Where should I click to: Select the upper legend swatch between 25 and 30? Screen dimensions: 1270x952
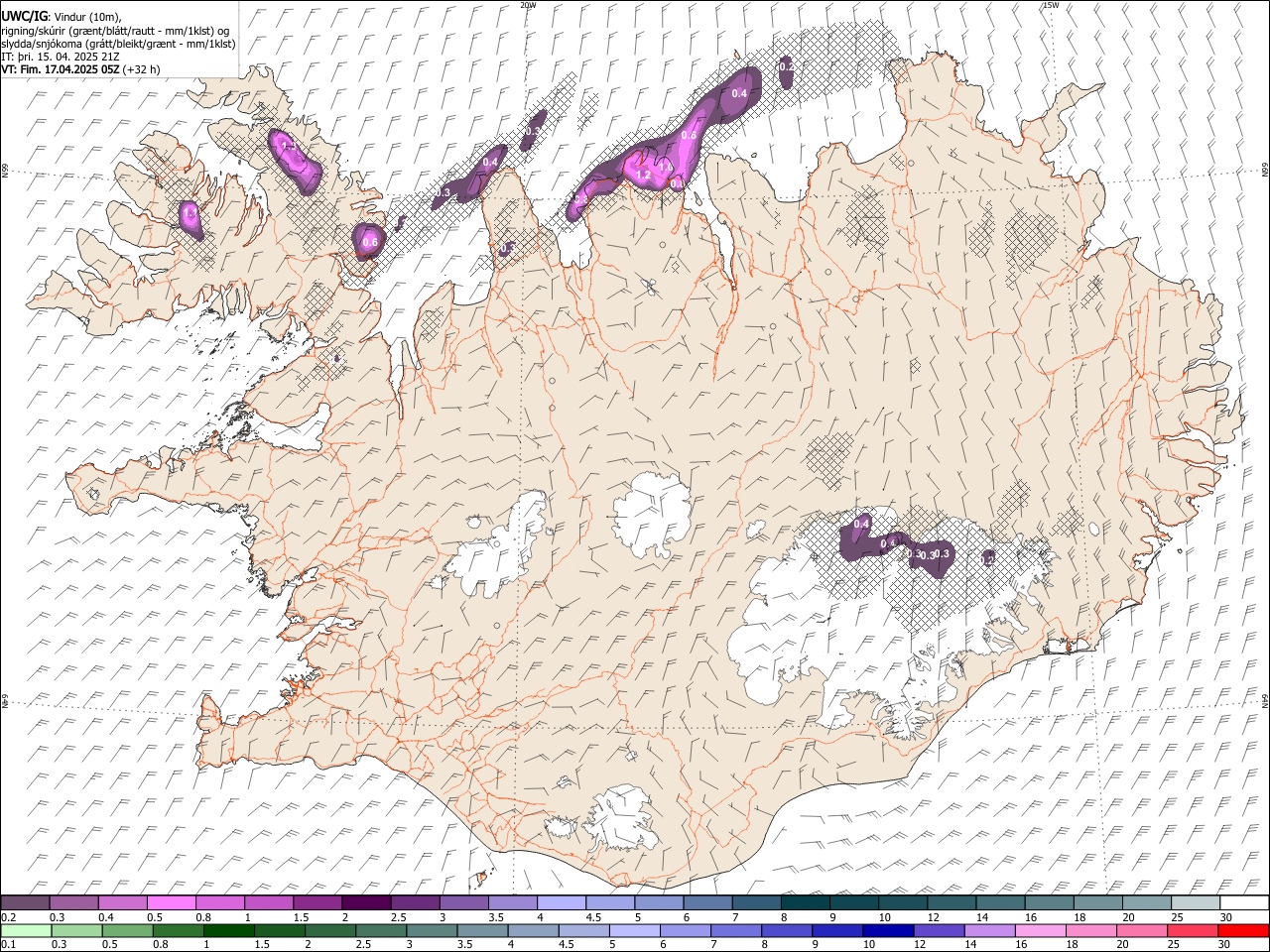pos(1195,902)
